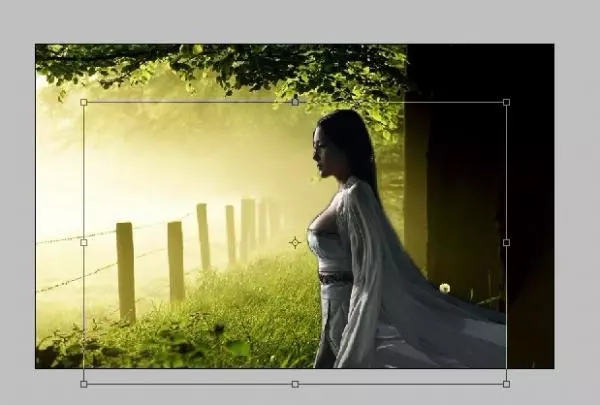This screenshot has width=600, height=405.
Task: Click the small white dandelion flower
Action: (x=444, y=288)
